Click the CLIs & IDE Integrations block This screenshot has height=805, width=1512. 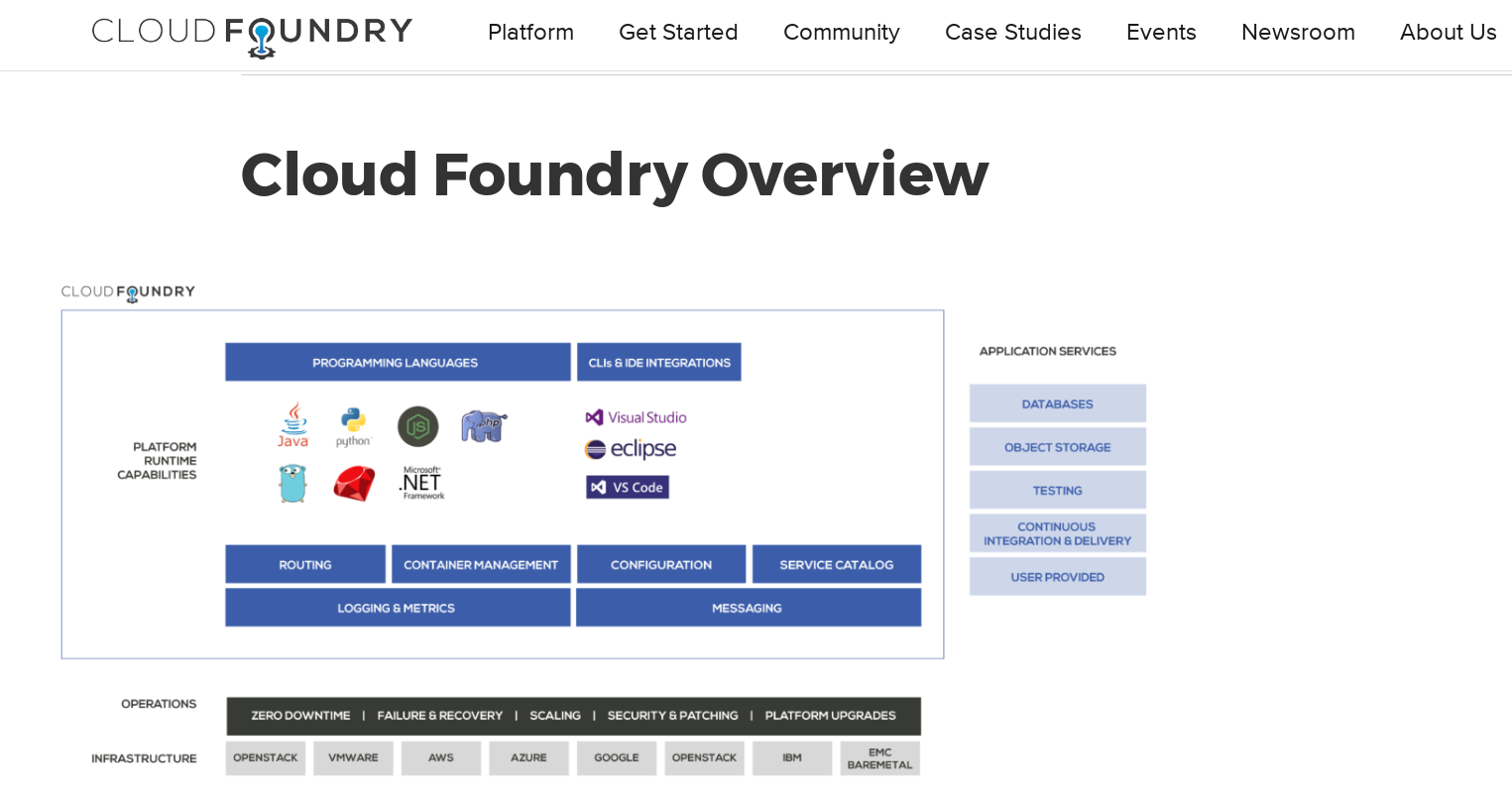(x=659, y=362)
